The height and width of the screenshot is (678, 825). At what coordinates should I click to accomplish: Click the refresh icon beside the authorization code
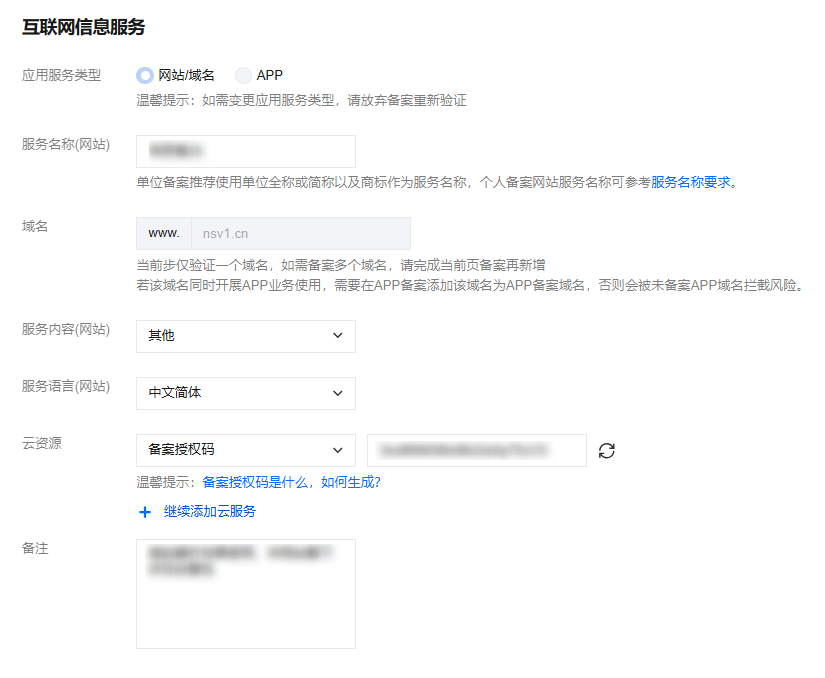606,450
